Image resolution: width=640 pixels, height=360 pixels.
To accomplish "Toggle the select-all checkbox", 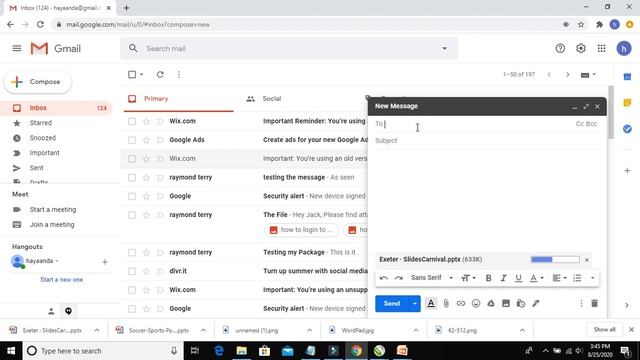I will [x=132, y=75].
